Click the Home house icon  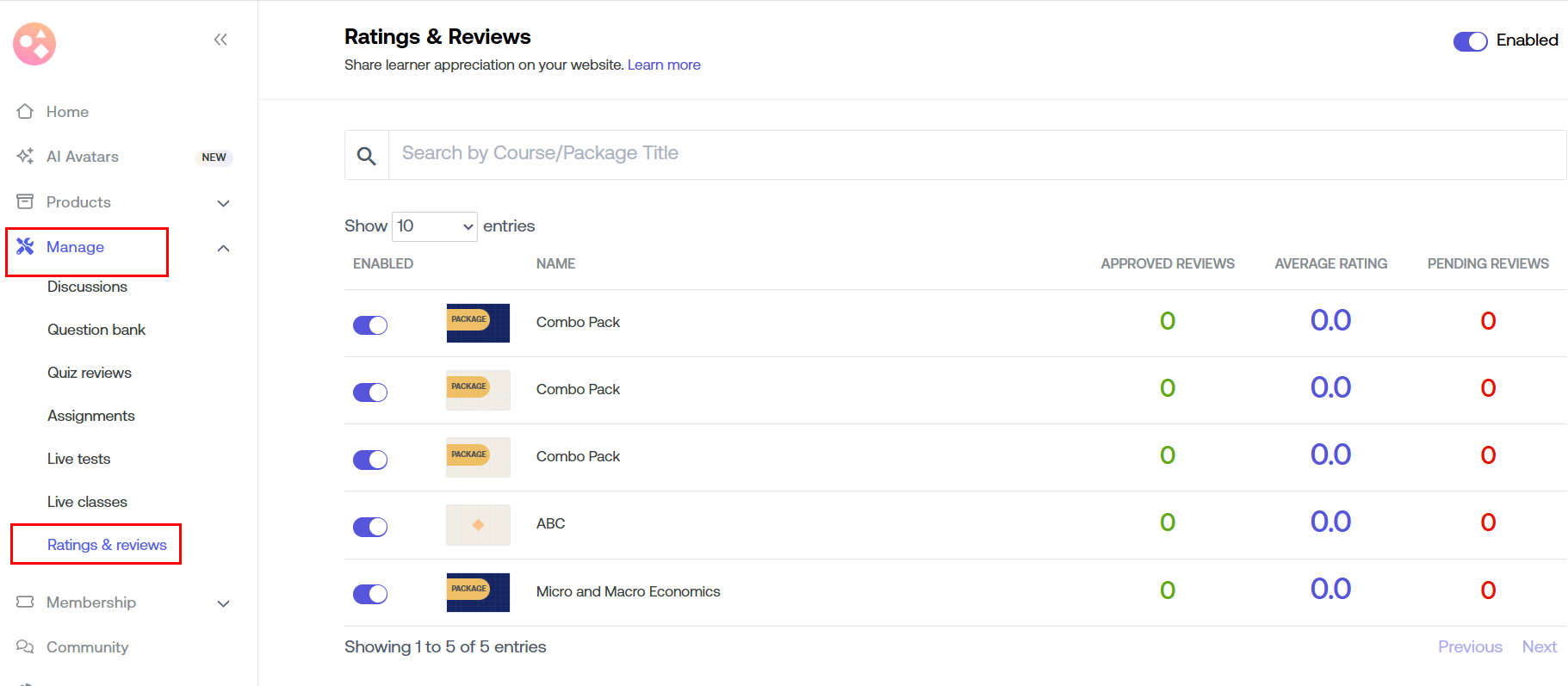(x=25, y=112)
